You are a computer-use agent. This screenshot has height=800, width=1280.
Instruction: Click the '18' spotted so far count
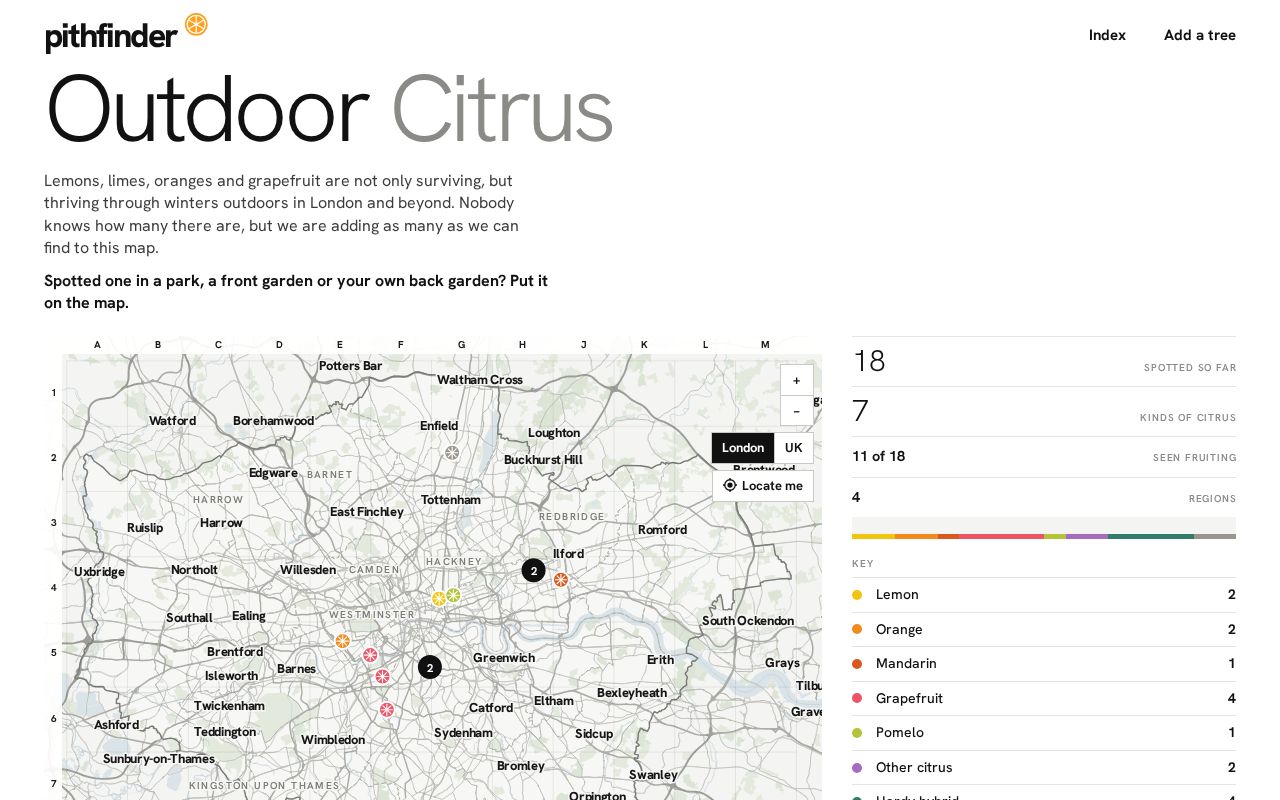point(869,361)
